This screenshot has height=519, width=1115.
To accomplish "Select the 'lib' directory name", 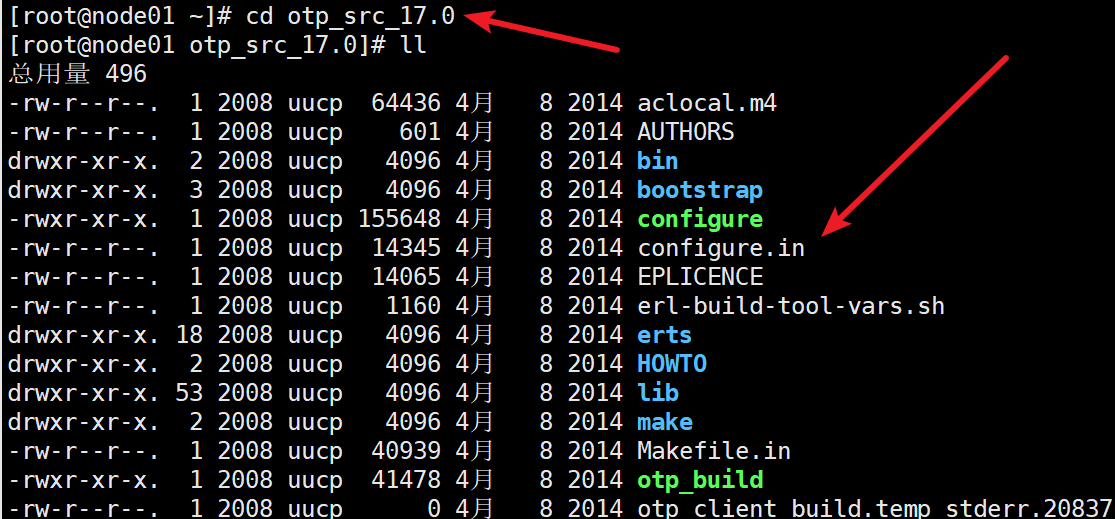I will 658,392.
